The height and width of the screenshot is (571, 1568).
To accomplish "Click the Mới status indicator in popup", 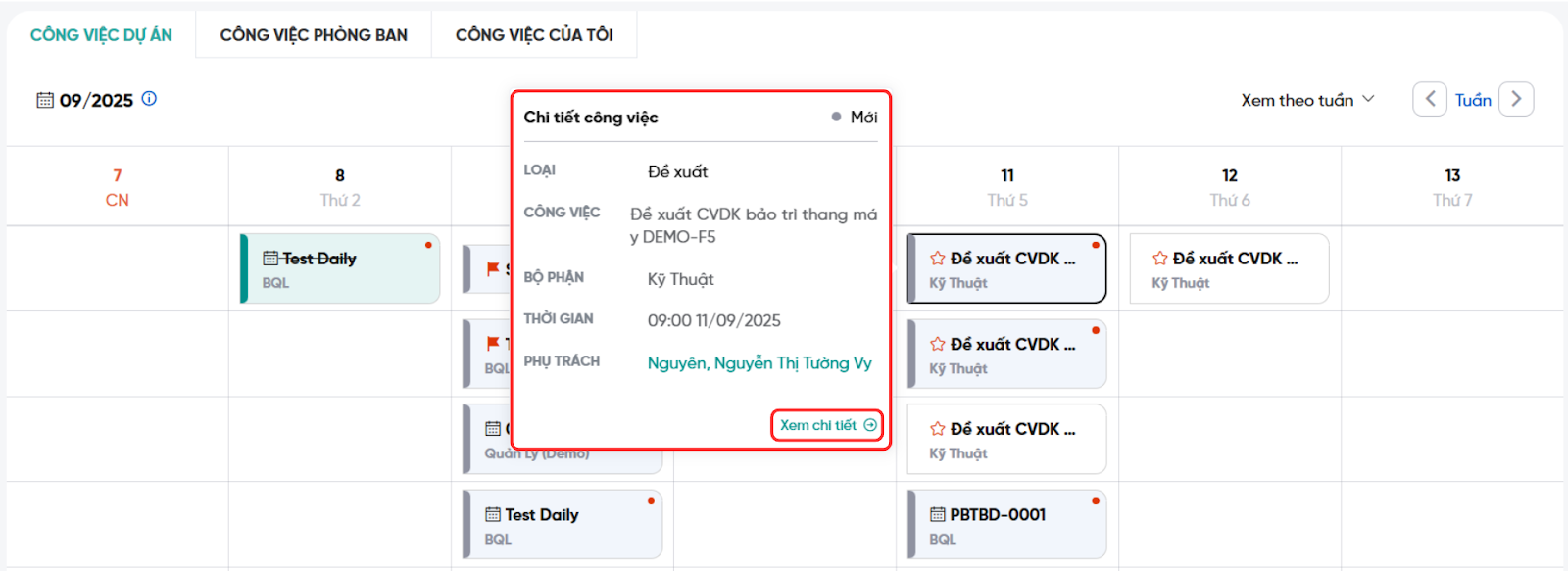I will tap(855, 117).
